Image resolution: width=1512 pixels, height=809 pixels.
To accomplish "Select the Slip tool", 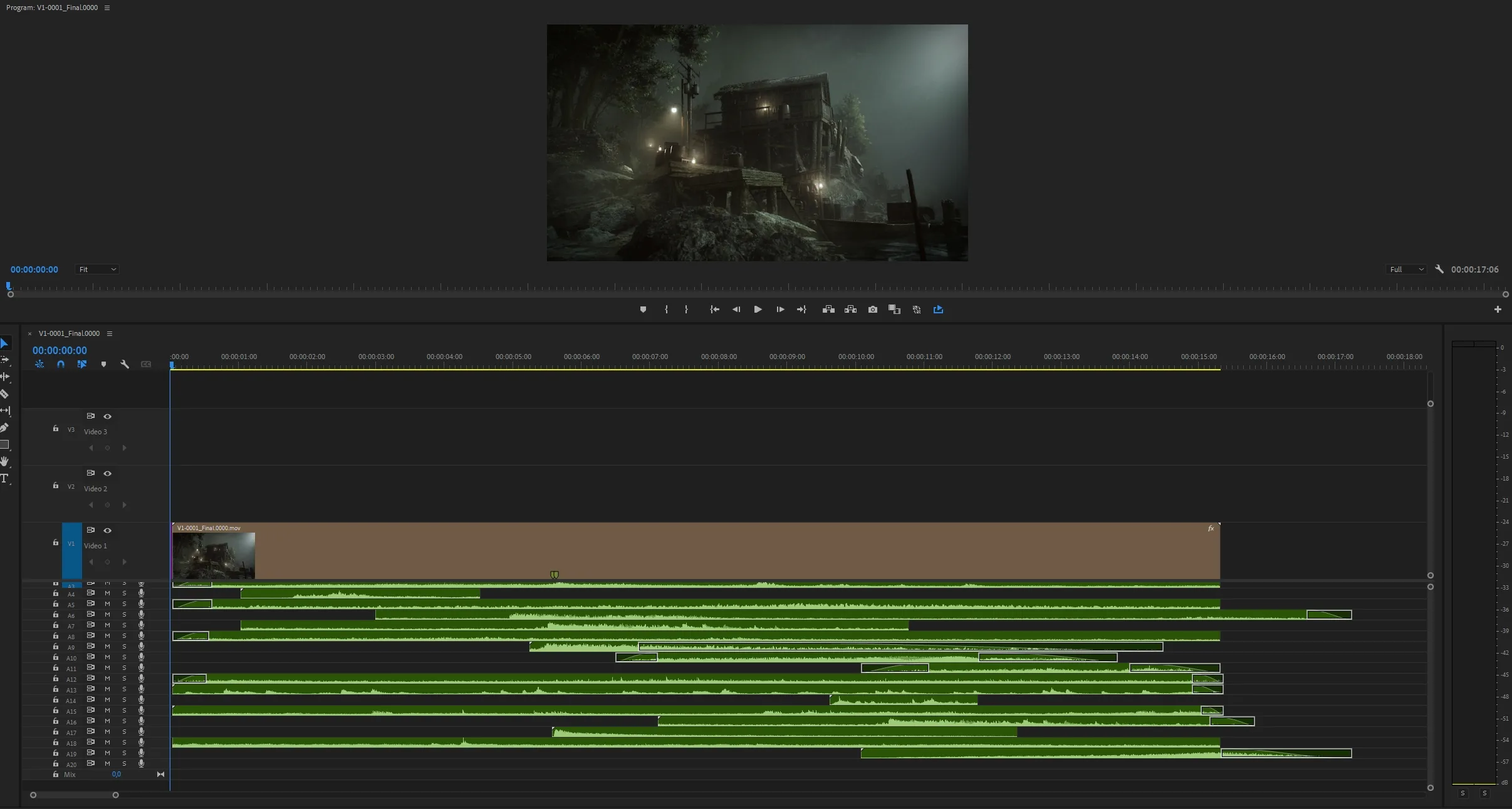I will pos(5,410).
